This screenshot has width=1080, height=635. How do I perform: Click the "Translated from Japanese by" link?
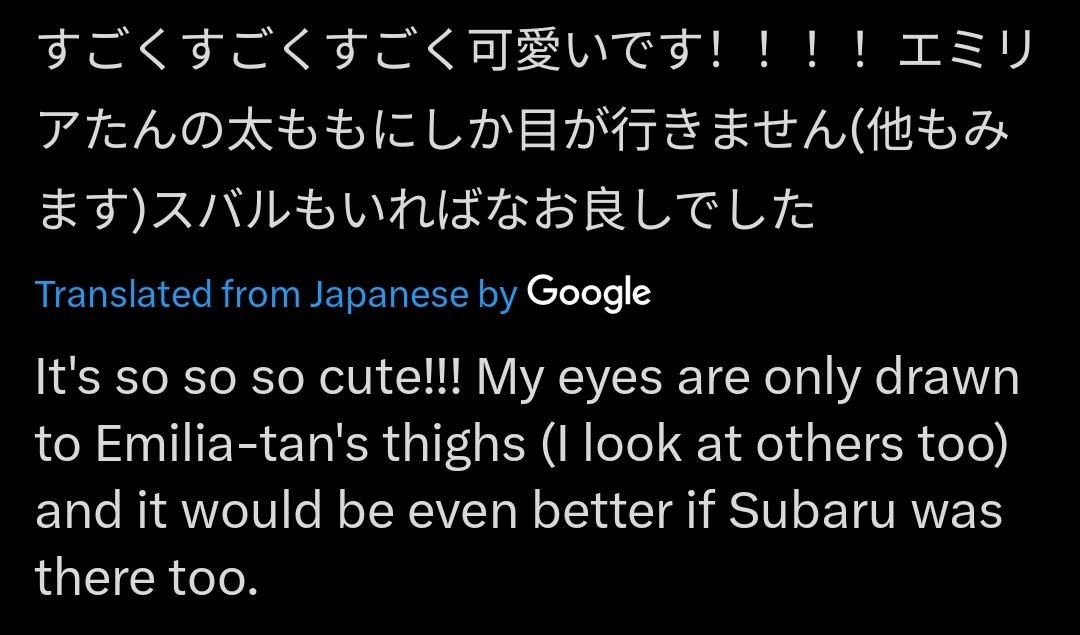(275, 294)
